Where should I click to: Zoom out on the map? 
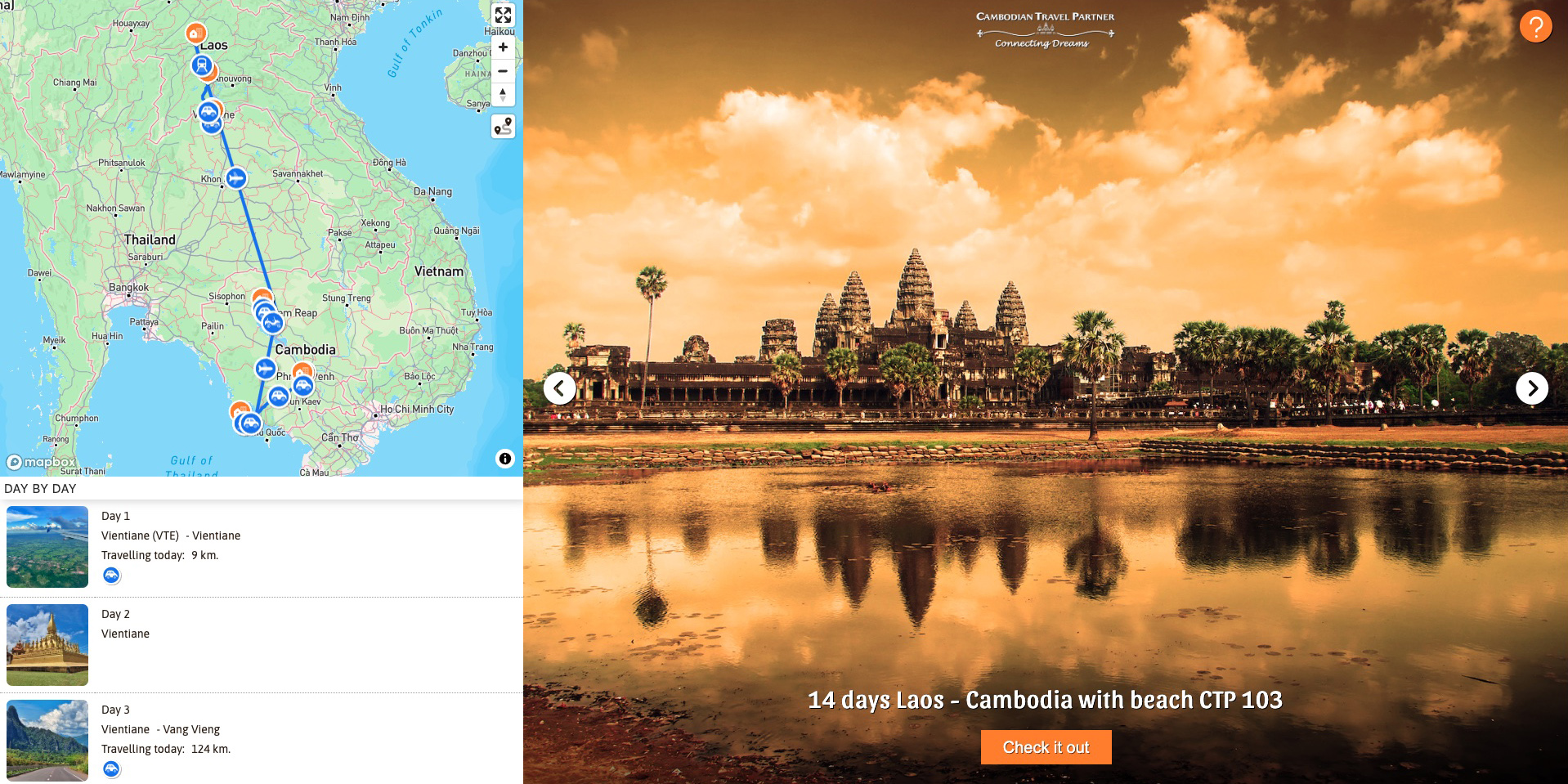(x=503, y=71)
